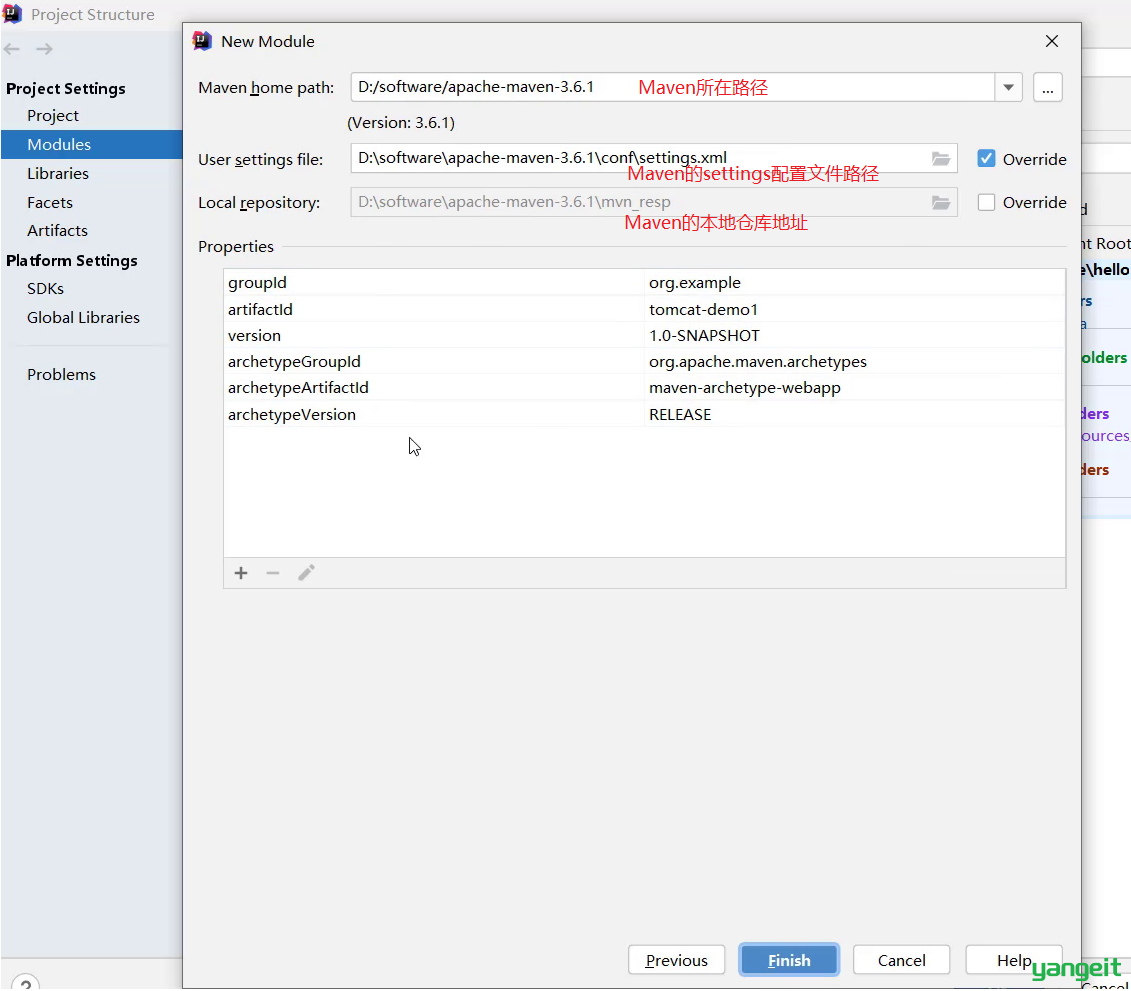
Task: Select SDKs under Platform Settings
Action: [45, 289]
